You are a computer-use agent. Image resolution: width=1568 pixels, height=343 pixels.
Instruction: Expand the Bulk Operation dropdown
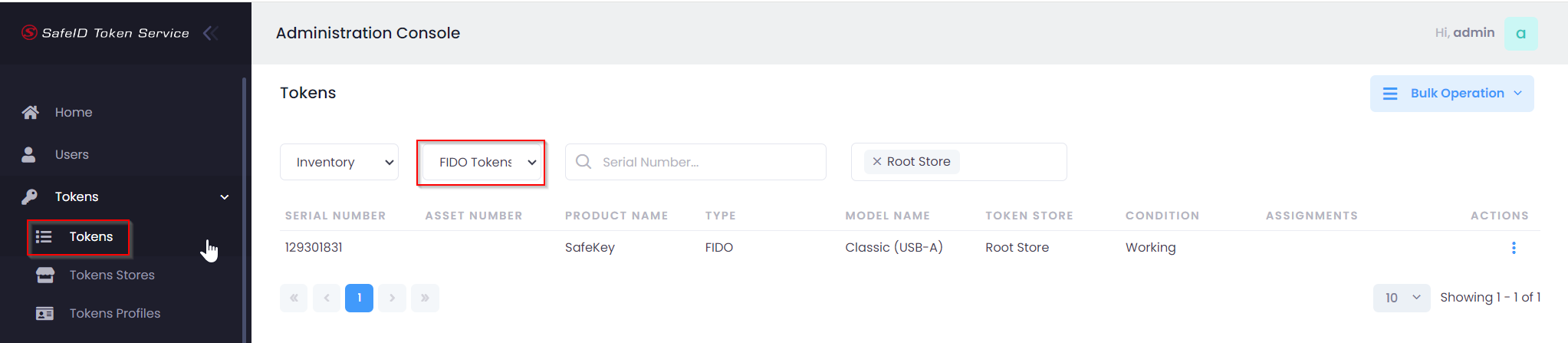tap(1451, 94)
